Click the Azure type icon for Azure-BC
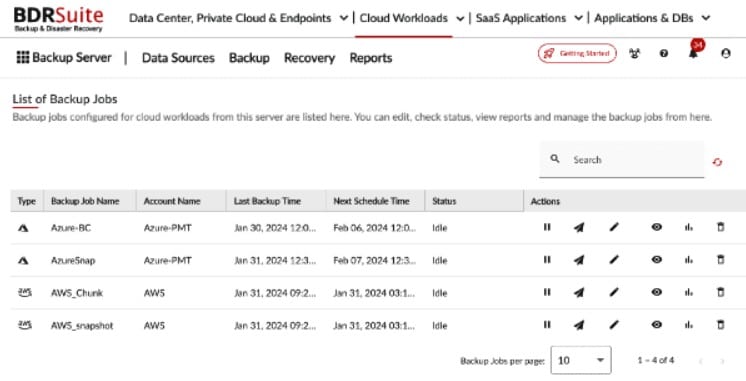Viewport: 746px width, 381px height. 23,228
